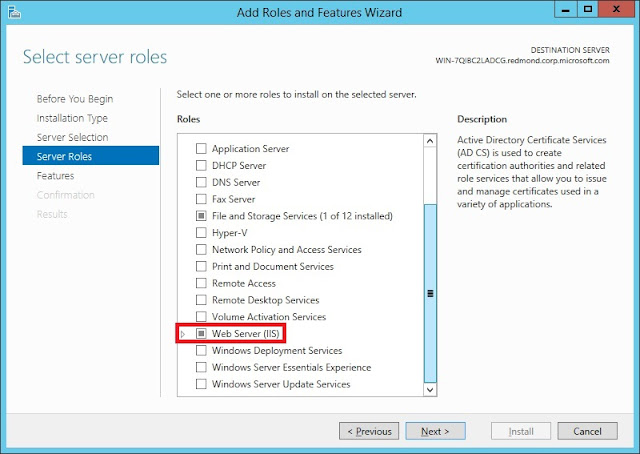Viewport: 640px width, 454px height.
Task: Select Windows Server Update Services checkbox
Action: click(x=201, y=384)
